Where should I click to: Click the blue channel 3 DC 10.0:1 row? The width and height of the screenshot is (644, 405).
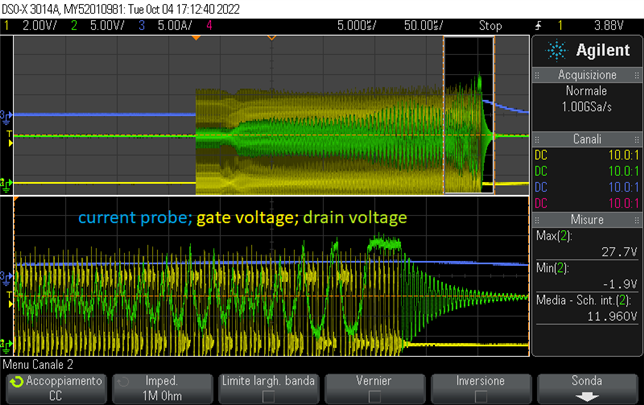click(x=587, y=187)
